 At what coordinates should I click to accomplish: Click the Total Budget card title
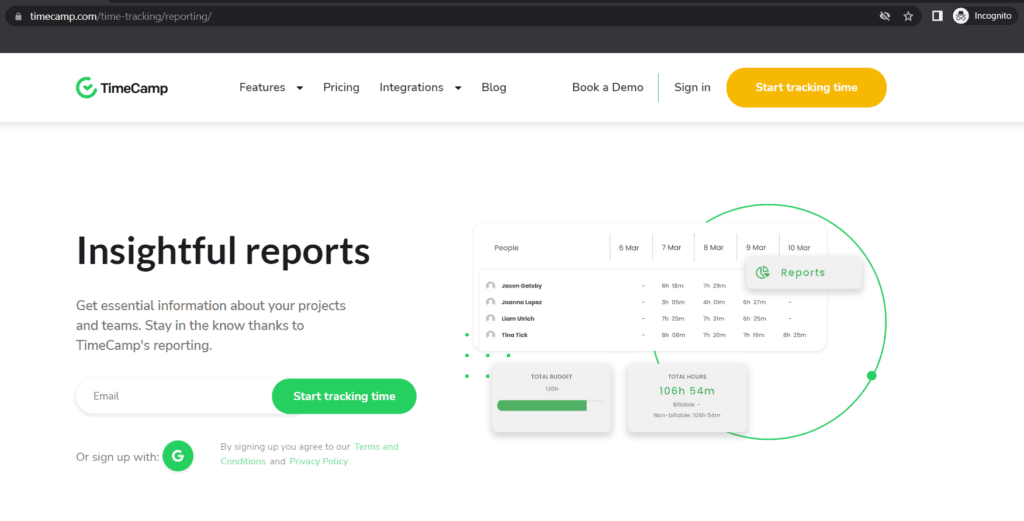(x=552, y=377)
